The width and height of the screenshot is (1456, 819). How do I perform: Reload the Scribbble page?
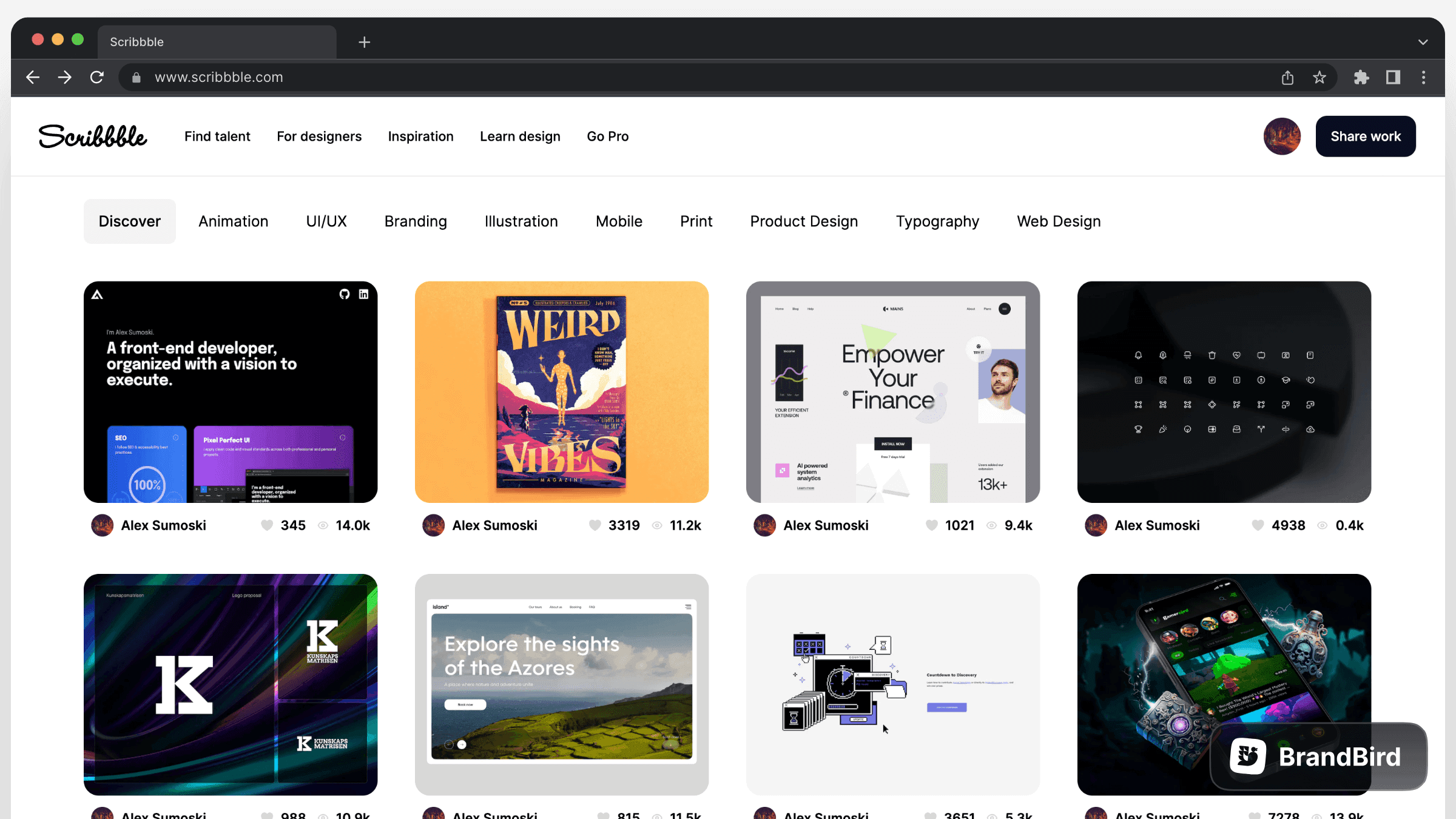(97, 77)
